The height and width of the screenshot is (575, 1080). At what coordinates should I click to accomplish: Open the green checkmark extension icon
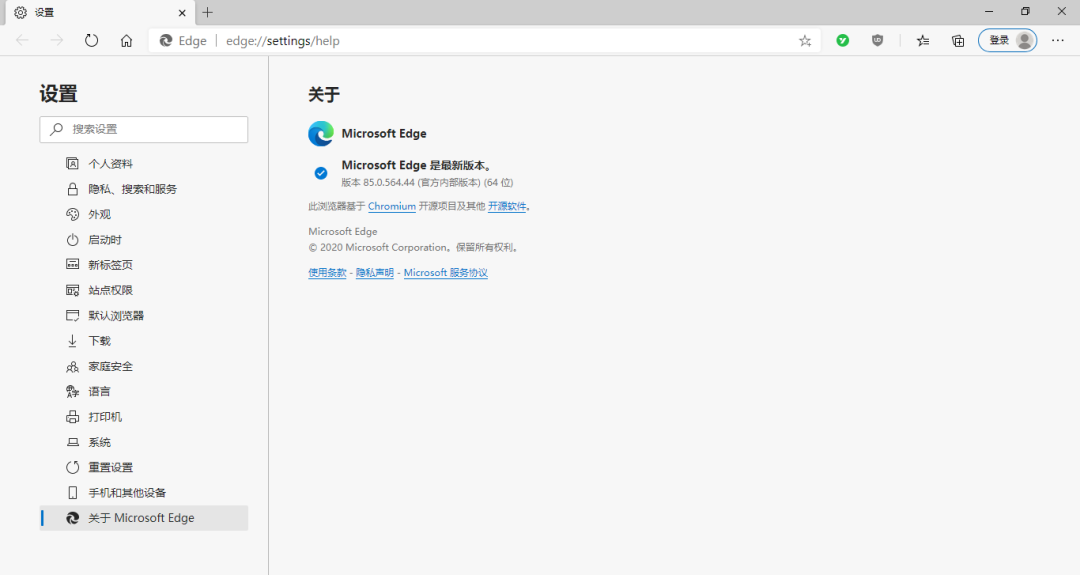coord(843,41)
